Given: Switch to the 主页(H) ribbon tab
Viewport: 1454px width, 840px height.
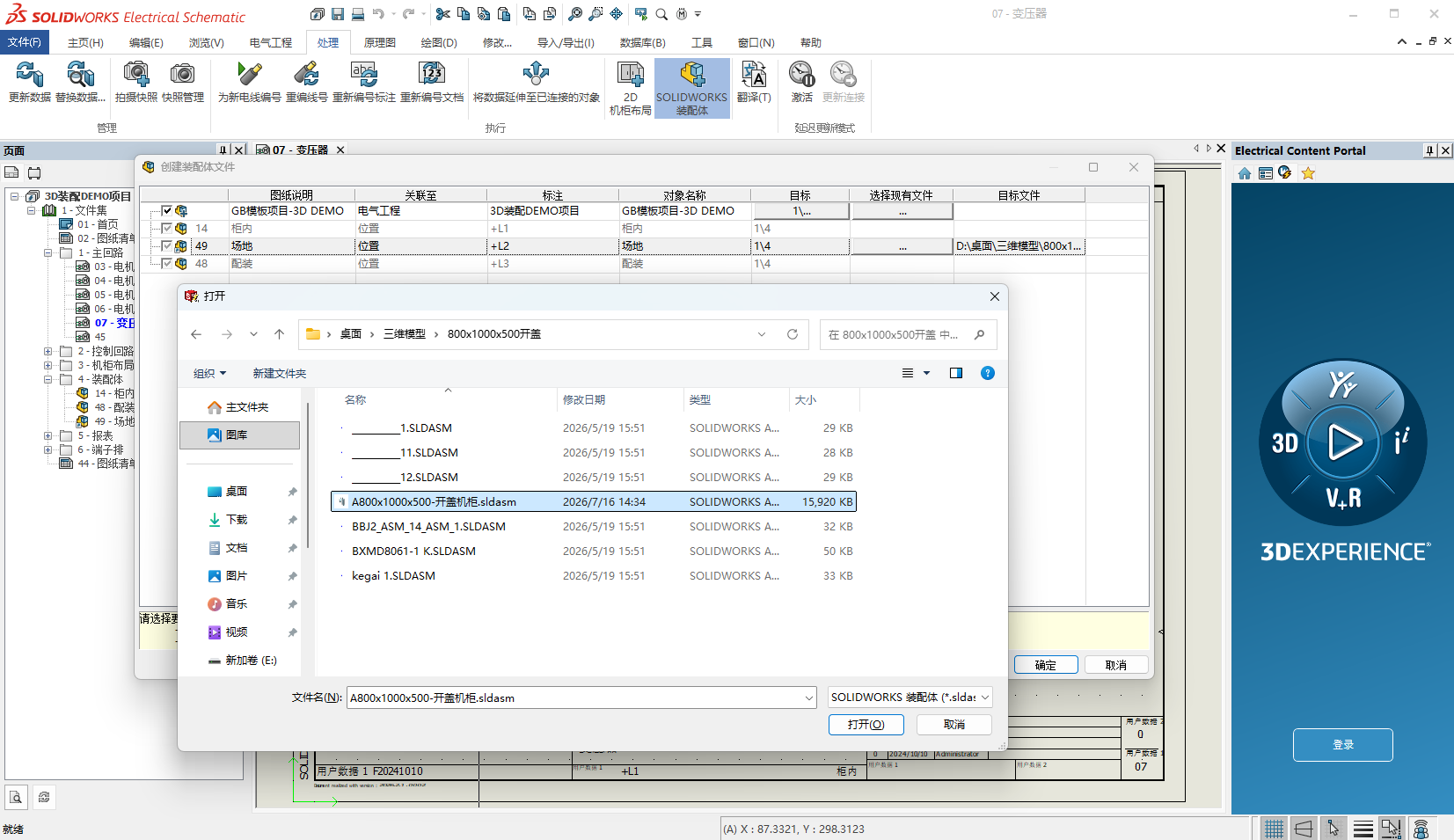Looking at the screenshot, I should pos(85,42).
